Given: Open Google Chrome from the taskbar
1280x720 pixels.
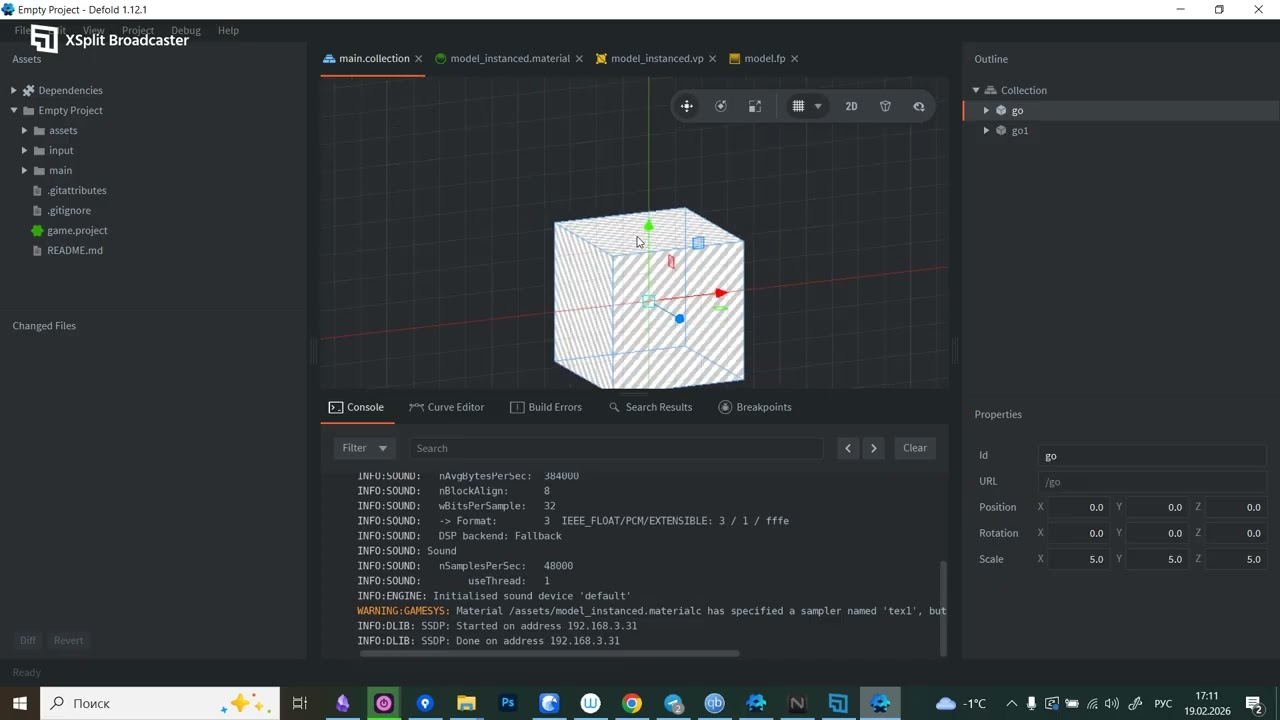Looking at the screenshot, I should click(x=632, y=703).
